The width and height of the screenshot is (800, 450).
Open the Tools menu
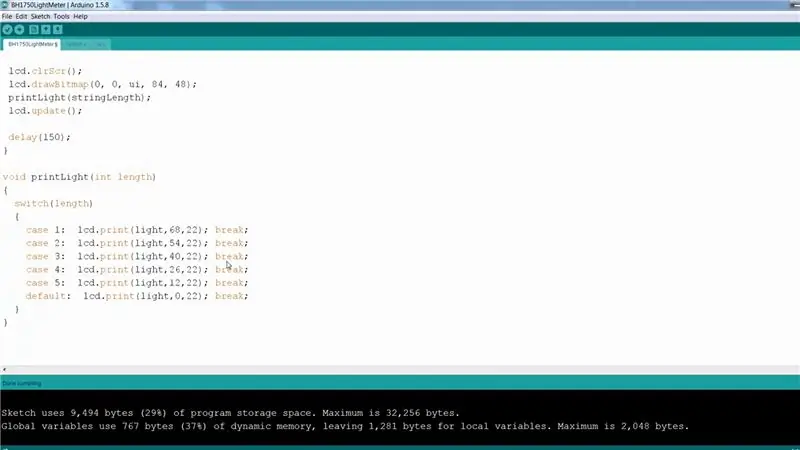click(61, 16)
